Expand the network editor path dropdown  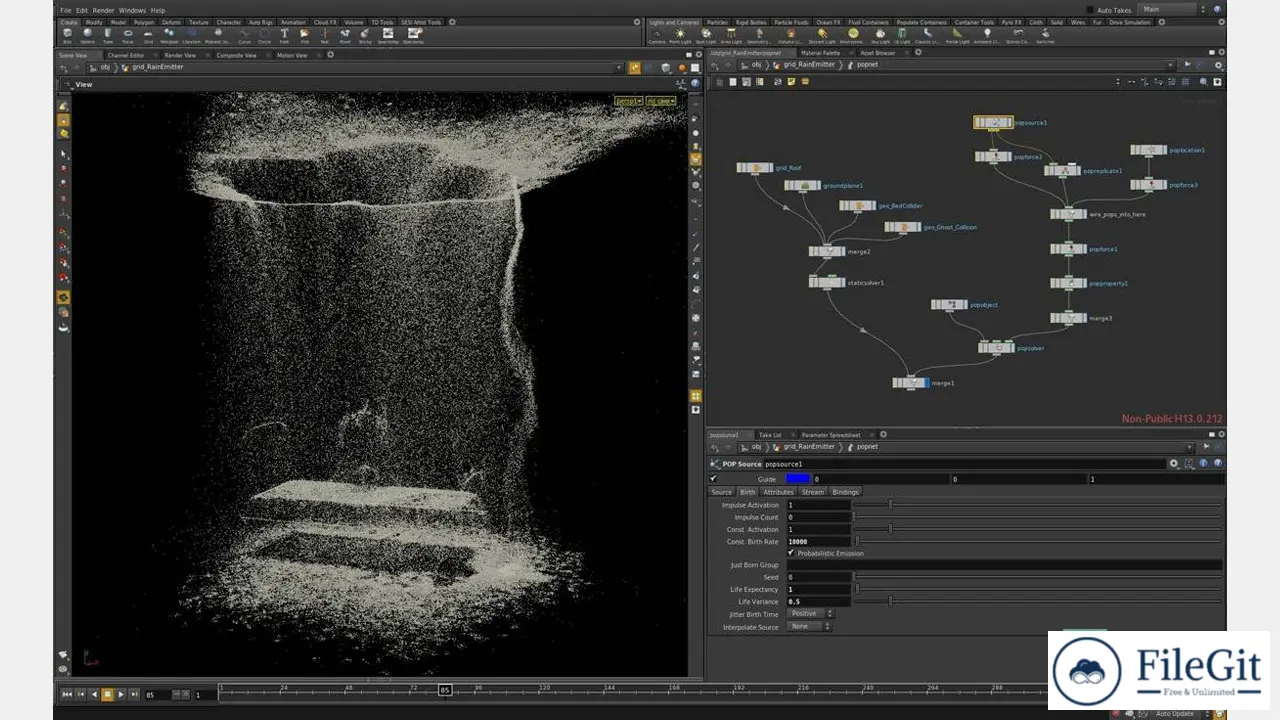pyautogui.click(x=1170, y=65)
